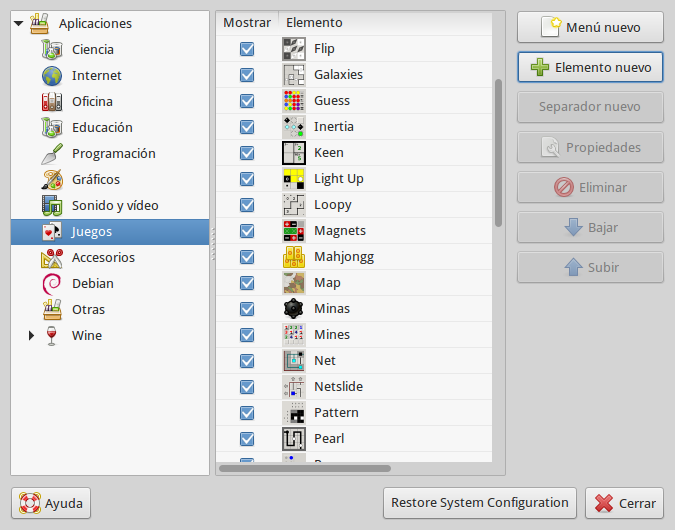Expand the Wine category

(x=32, y=336)
